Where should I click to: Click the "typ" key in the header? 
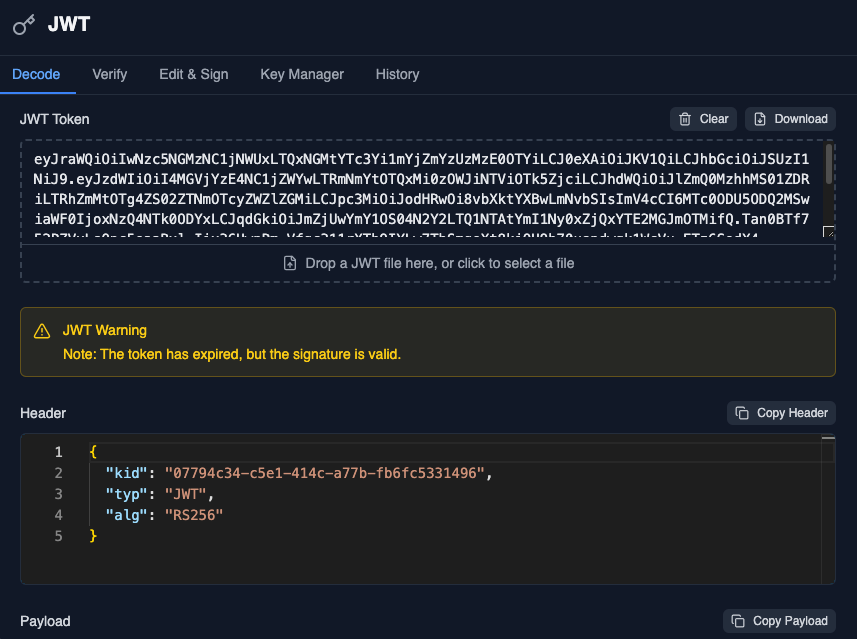(126, 494)
